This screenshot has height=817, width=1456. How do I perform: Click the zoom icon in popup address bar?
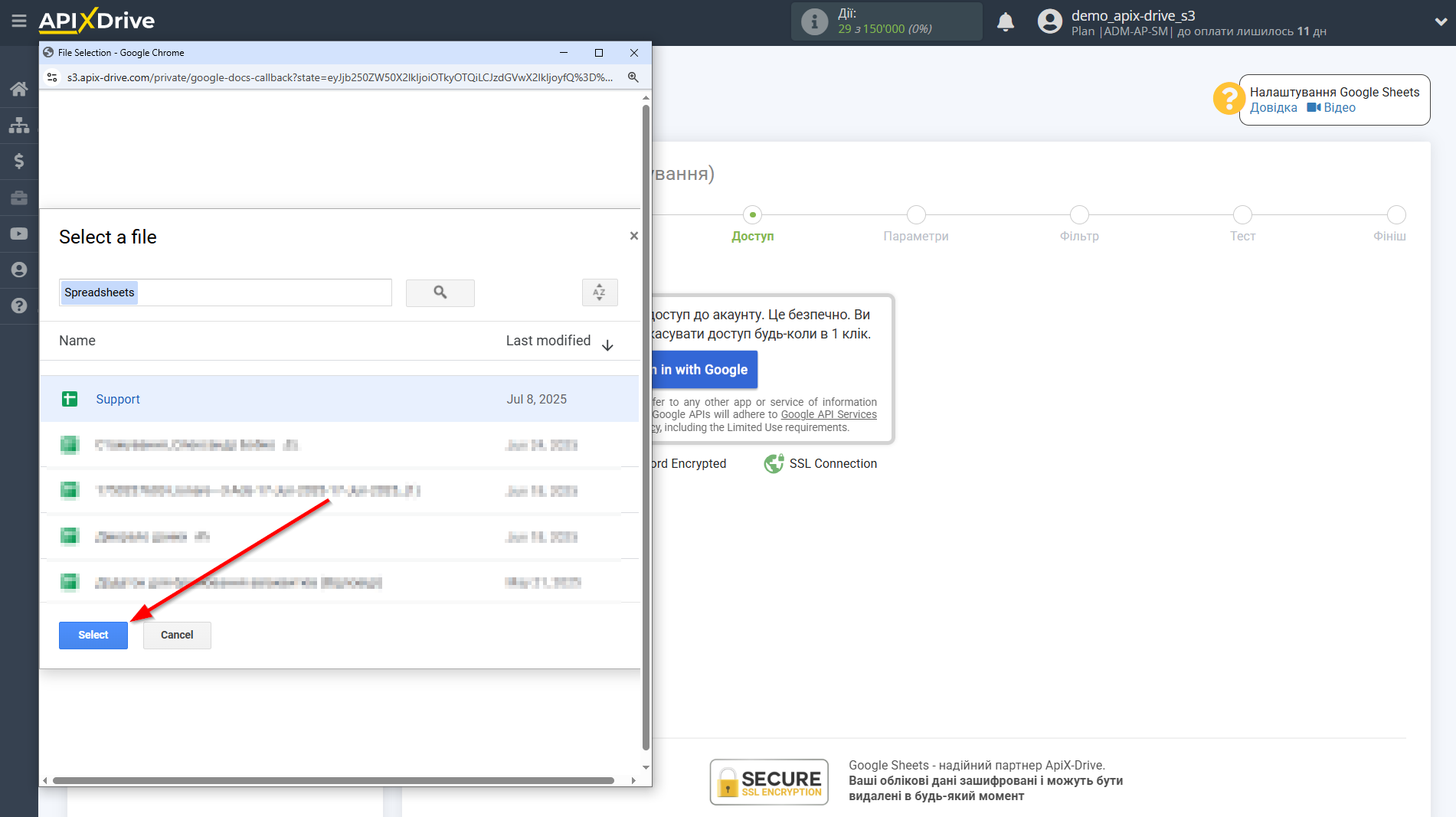[633, 77]
